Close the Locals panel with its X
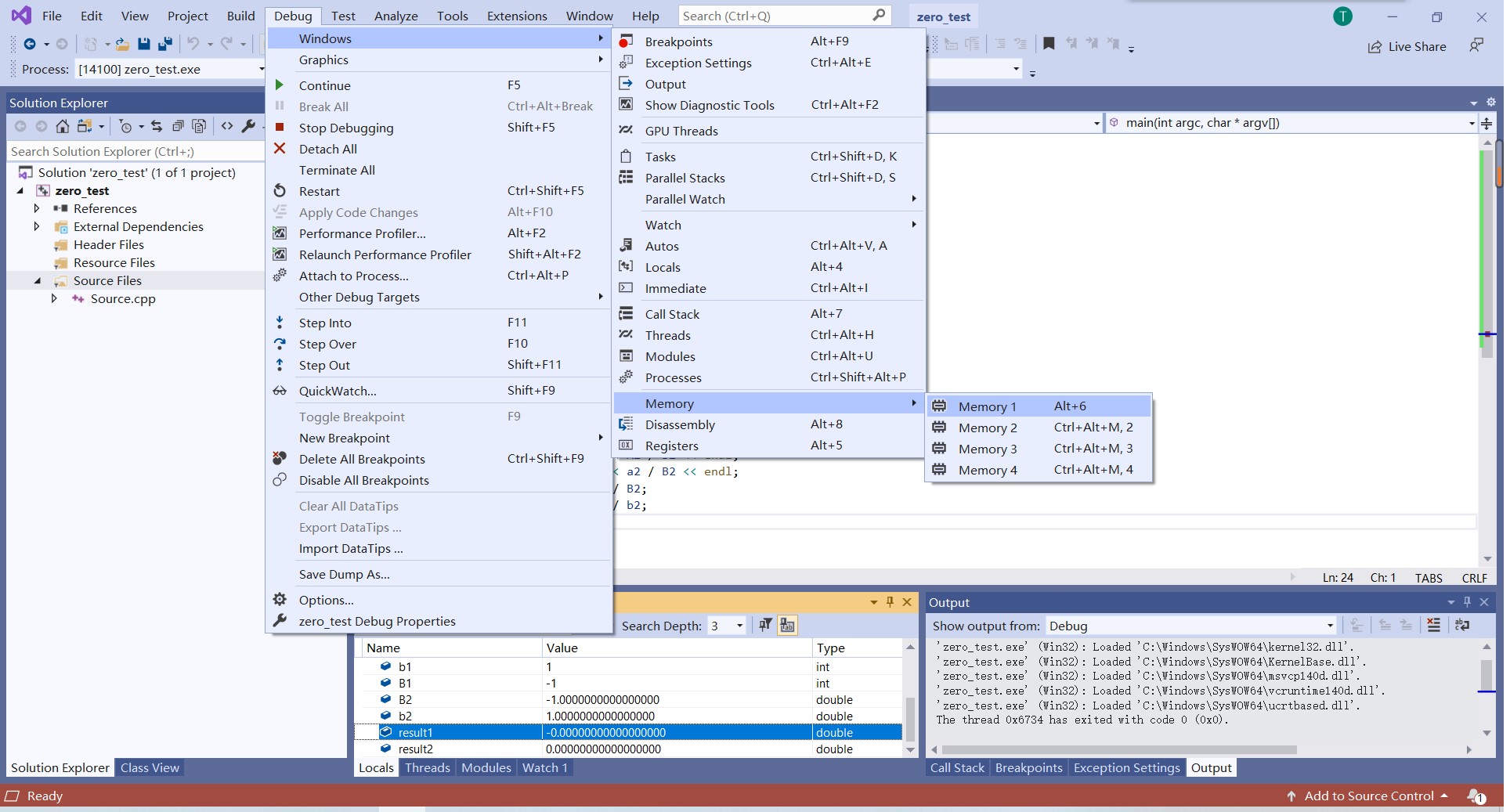 pos(907,601)
